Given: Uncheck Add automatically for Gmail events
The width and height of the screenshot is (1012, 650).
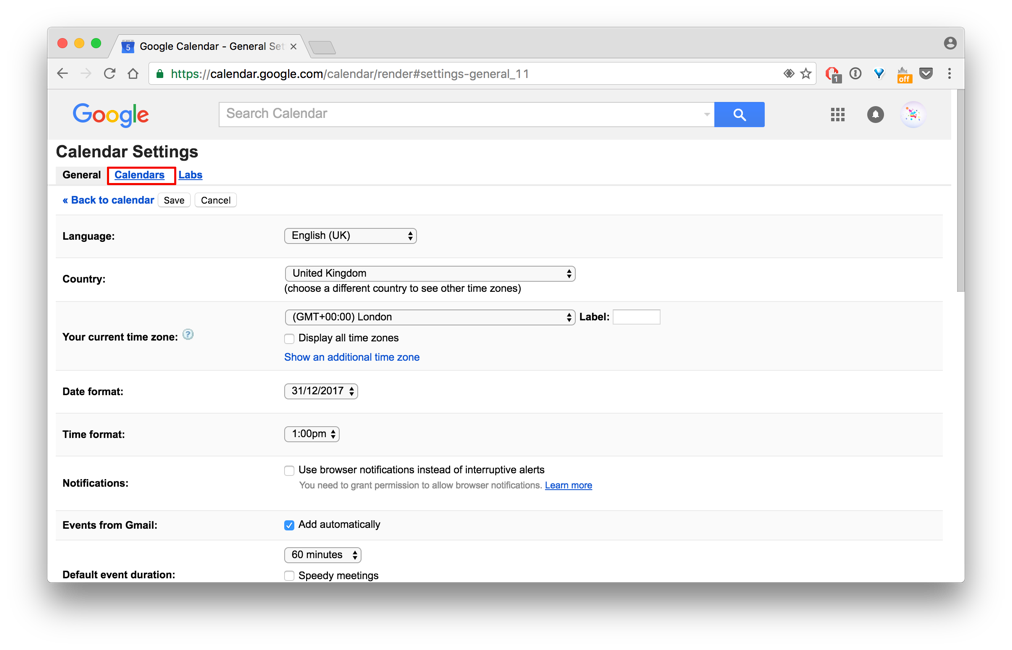Looking at the screenshot, I should 289,525.
